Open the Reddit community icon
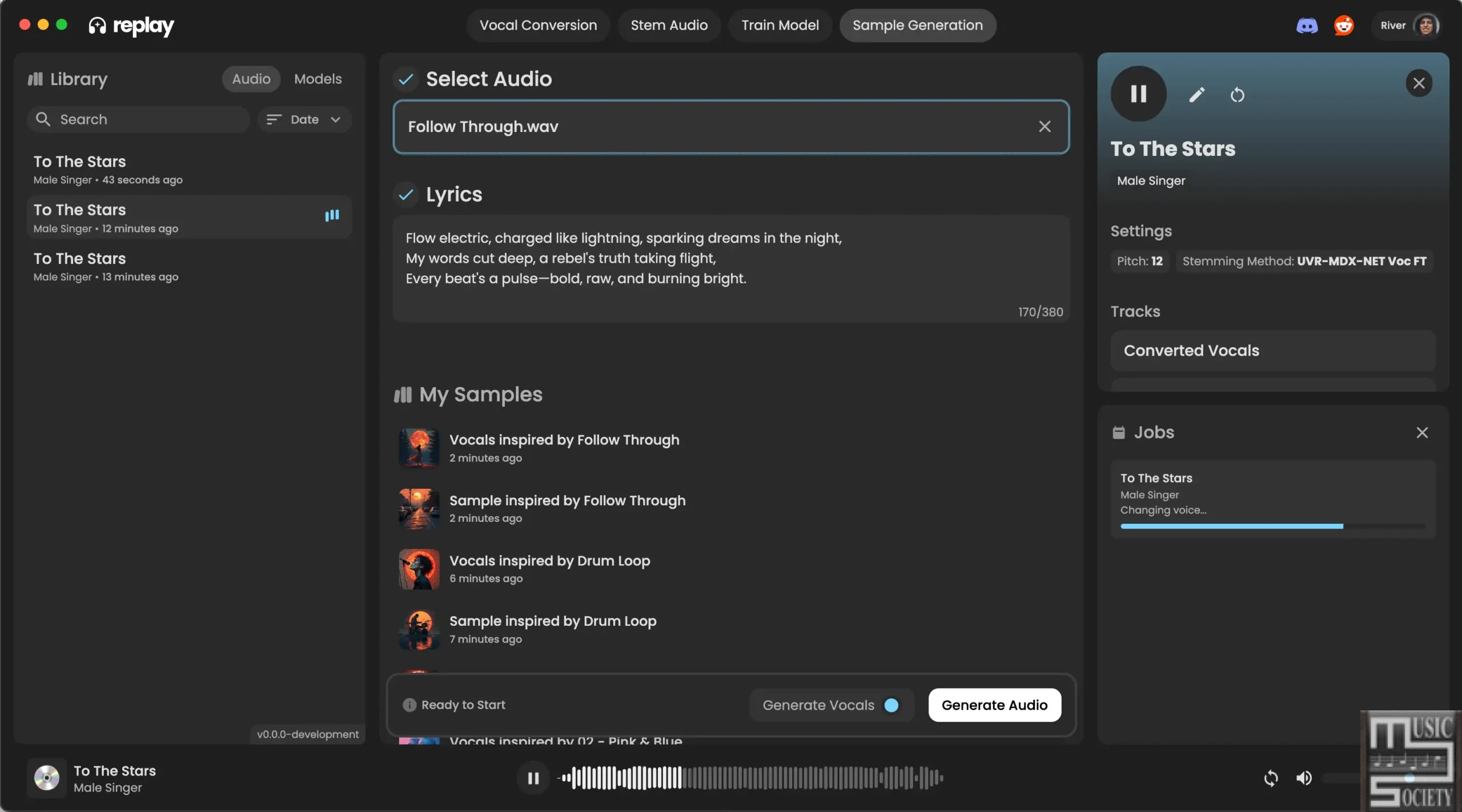The image size is (1462, 812). tap(1344, 26)
